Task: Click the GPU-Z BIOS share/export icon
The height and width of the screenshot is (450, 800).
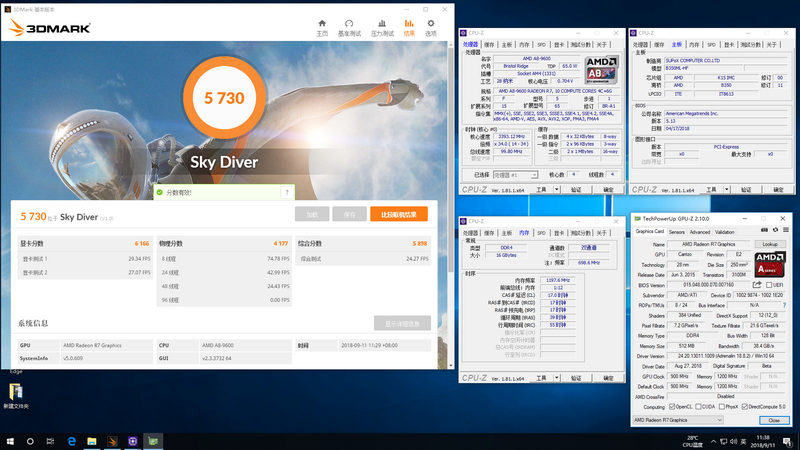Action: (x=757, y=285)
